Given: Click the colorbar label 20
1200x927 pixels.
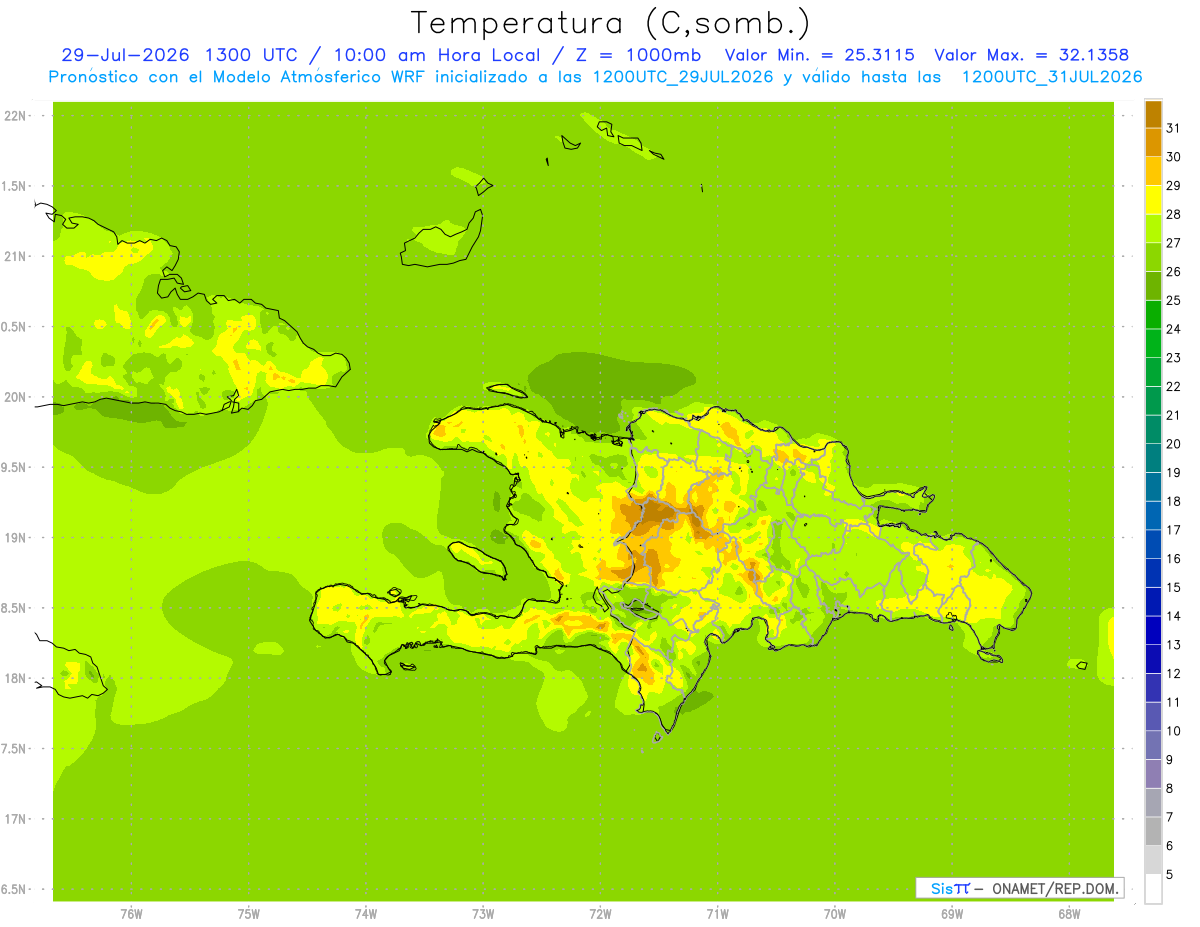Looking at the screenshot, I should [1173, 444].
